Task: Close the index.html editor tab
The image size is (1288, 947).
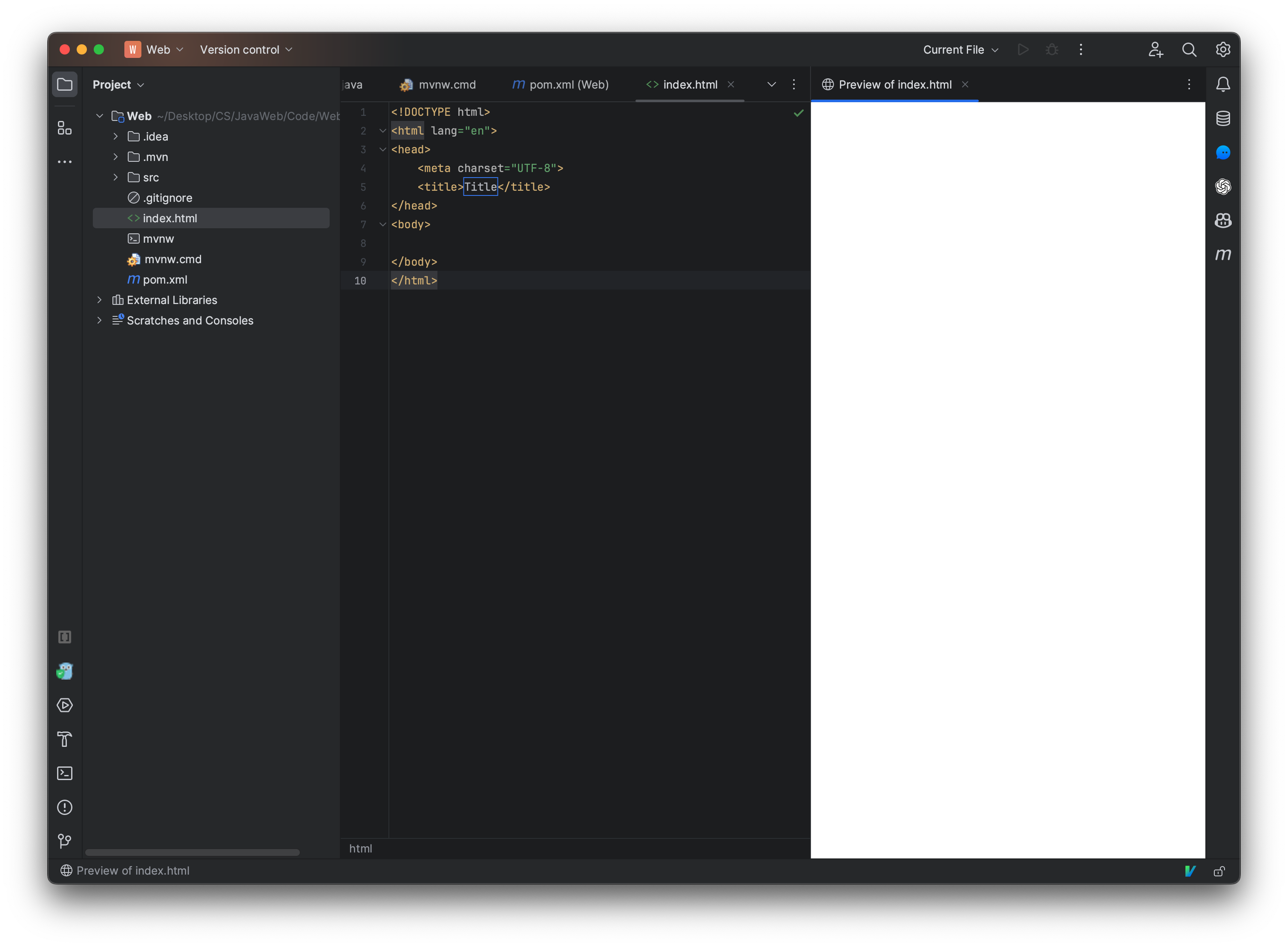Action: 731,85
